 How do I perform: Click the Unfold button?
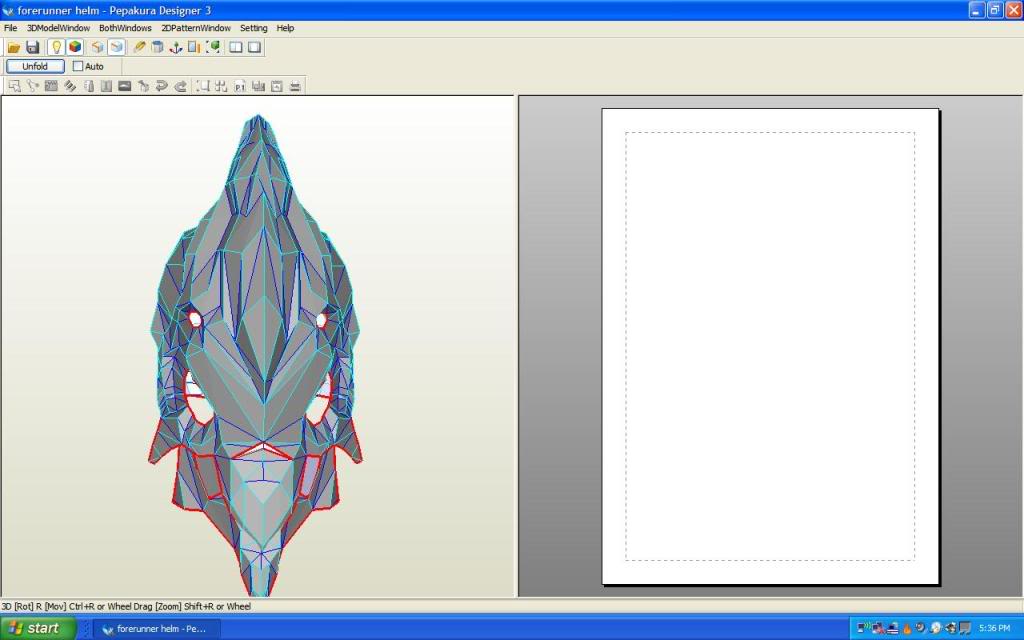tap(35, 66)
